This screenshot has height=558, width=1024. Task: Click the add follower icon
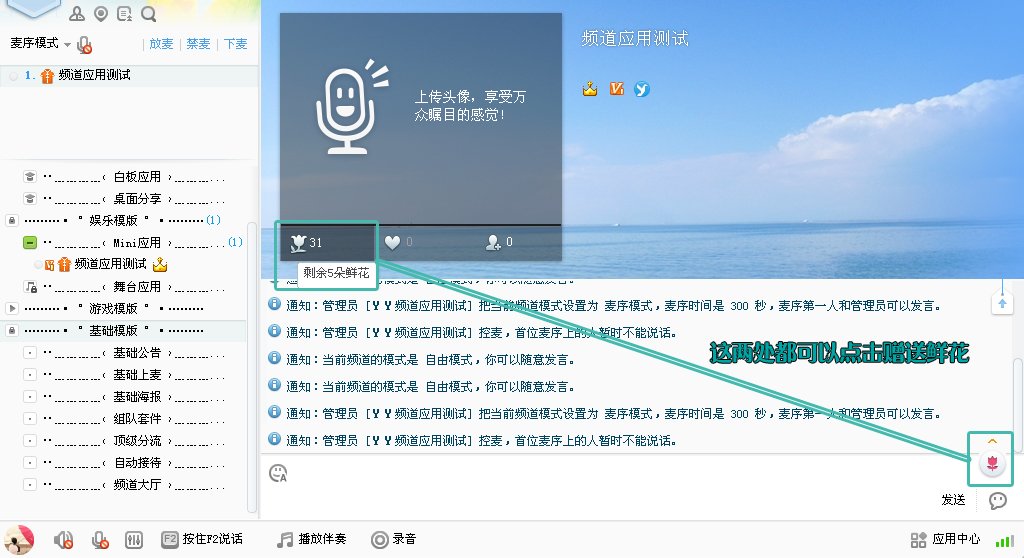(493, 242)
